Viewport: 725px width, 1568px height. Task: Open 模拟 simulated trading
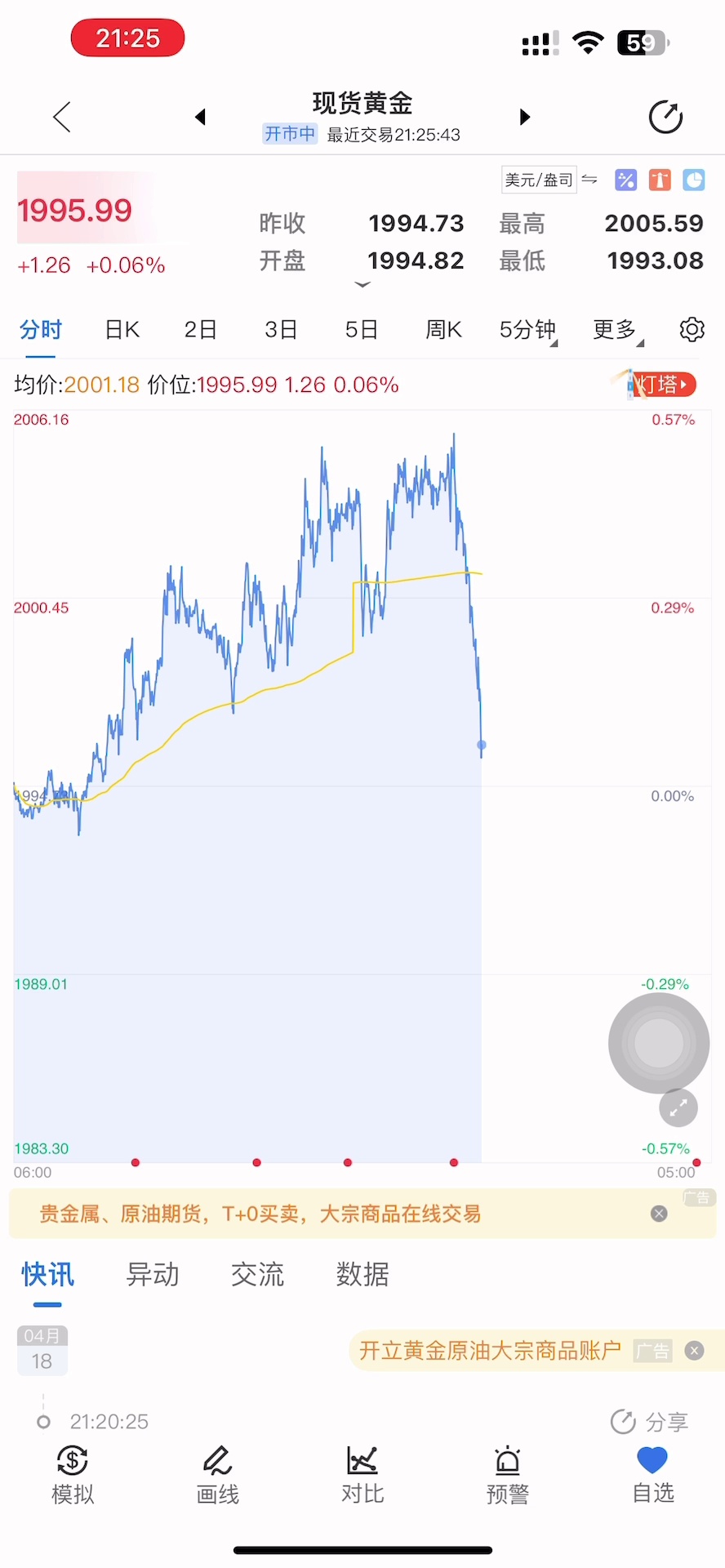(x=73, y=1475)
